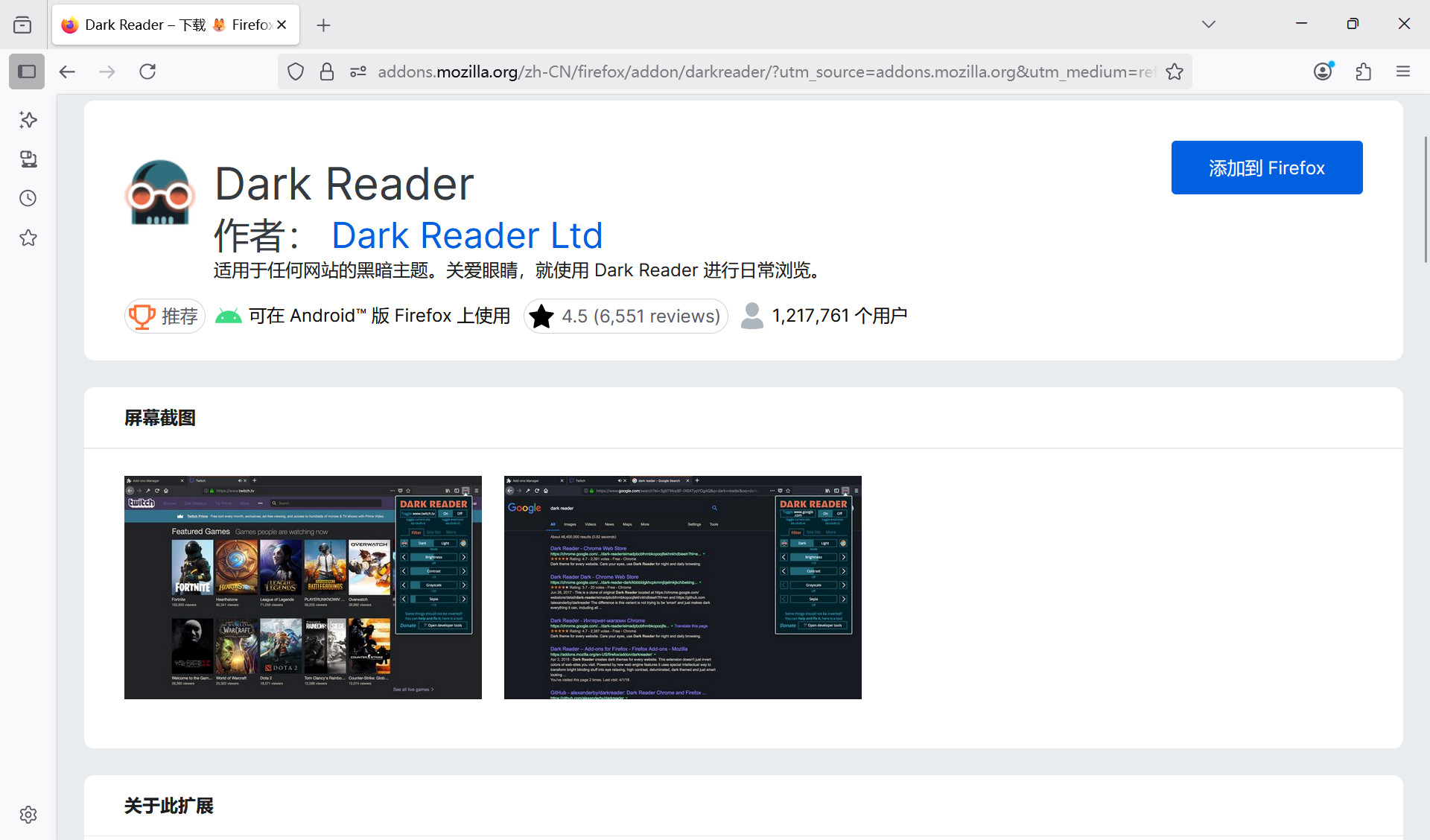This screenshot has width=1430, height=840.
Task: Open the AI chatbot sidebar icon
Action: click(x=28, y=120)
